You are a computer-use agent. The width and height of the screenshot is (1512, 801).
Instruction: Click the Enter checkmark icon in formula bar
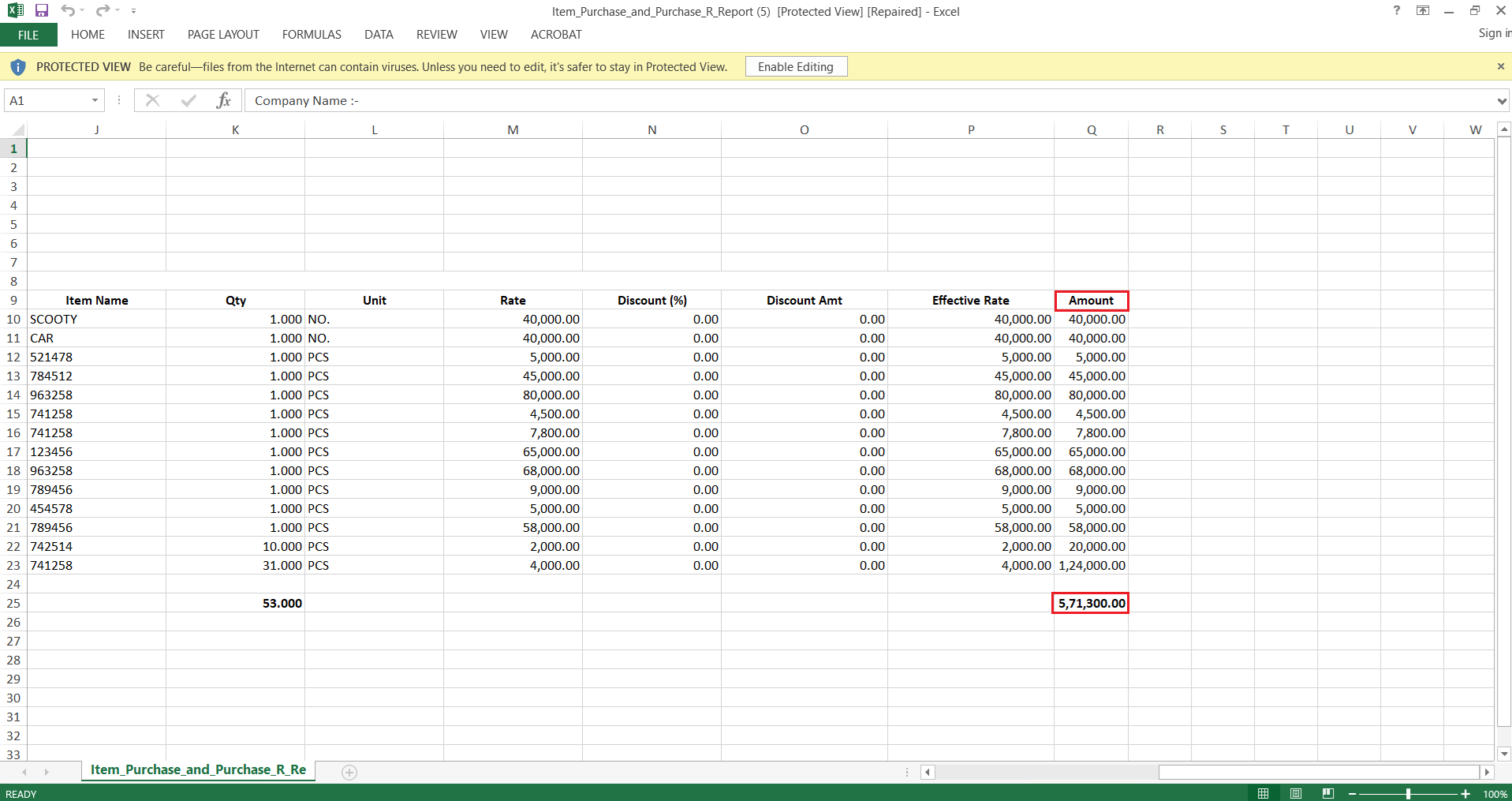tap(188, 100)
